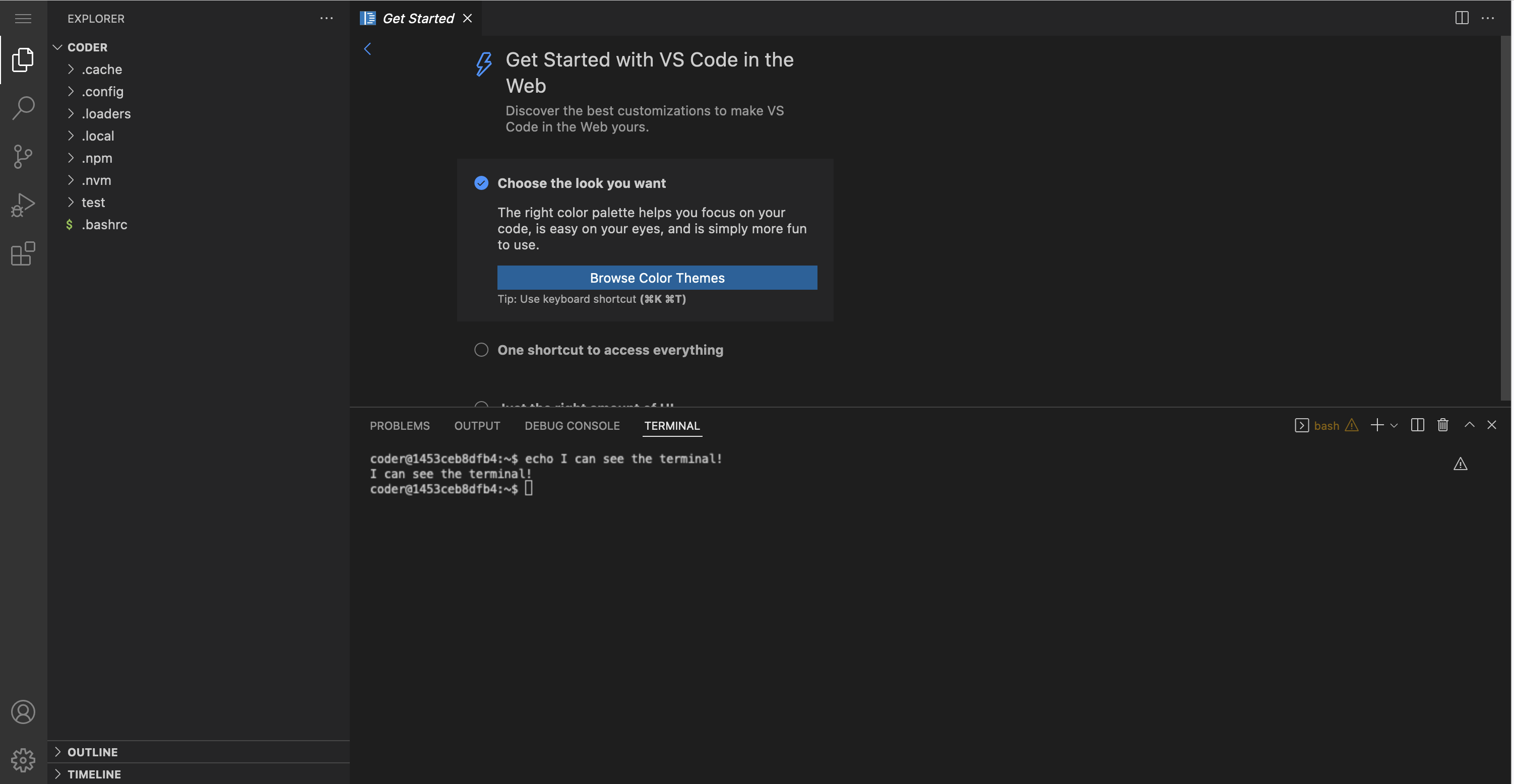This screenshot has width=1514, height=784.
Task: Open the terminal profile dropdown arrow
Action: coord(1394,425)
